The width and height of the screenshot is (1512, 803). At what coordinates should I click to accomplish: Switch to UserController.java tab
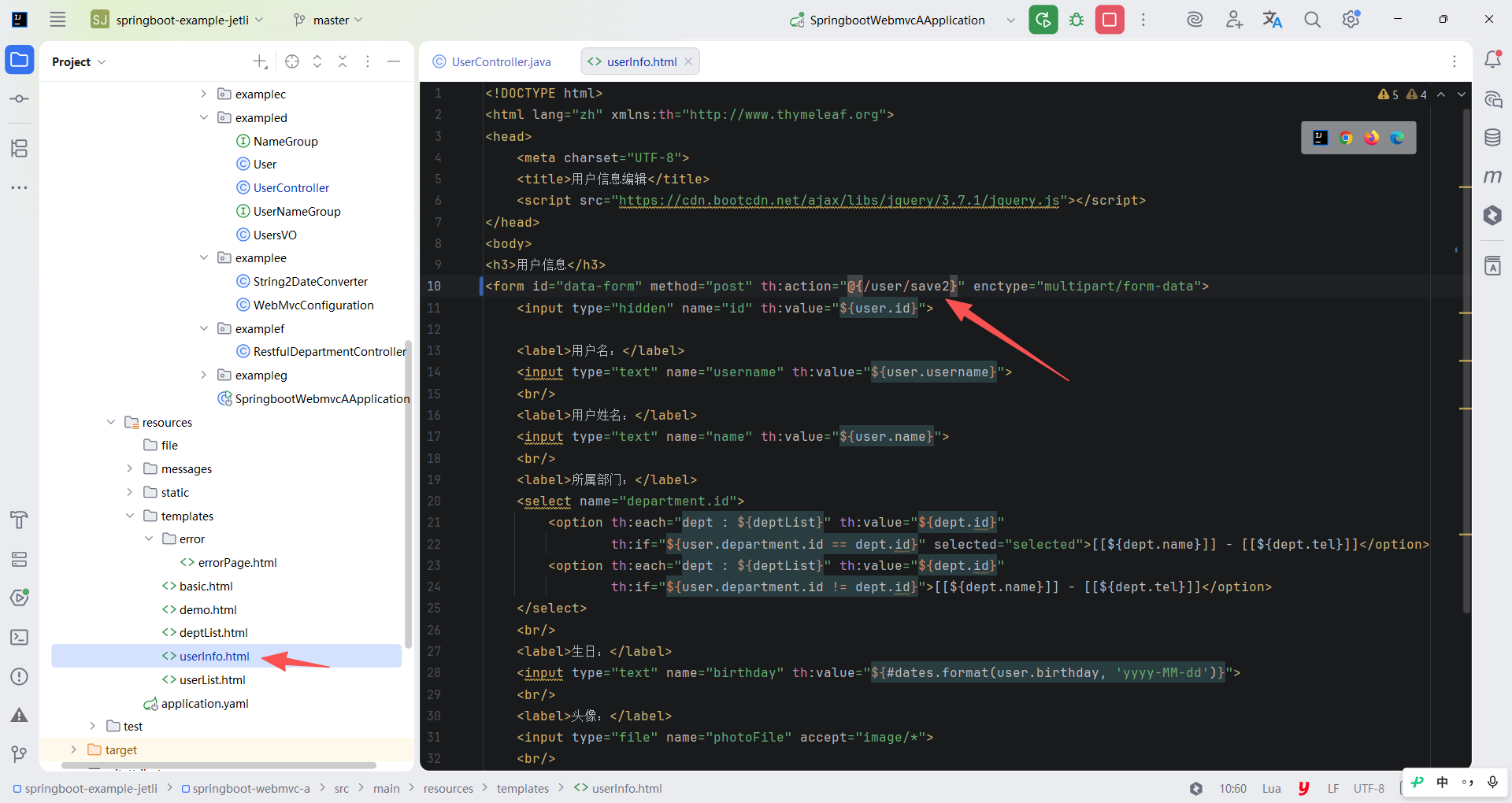point(492,61)
